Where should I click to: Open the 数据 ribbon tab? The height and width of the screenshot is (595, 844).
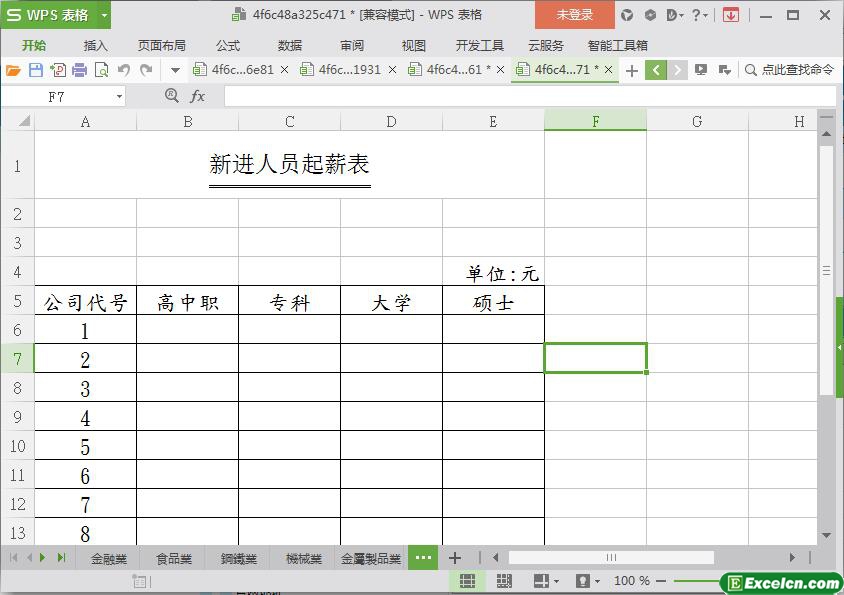(290, 46)
